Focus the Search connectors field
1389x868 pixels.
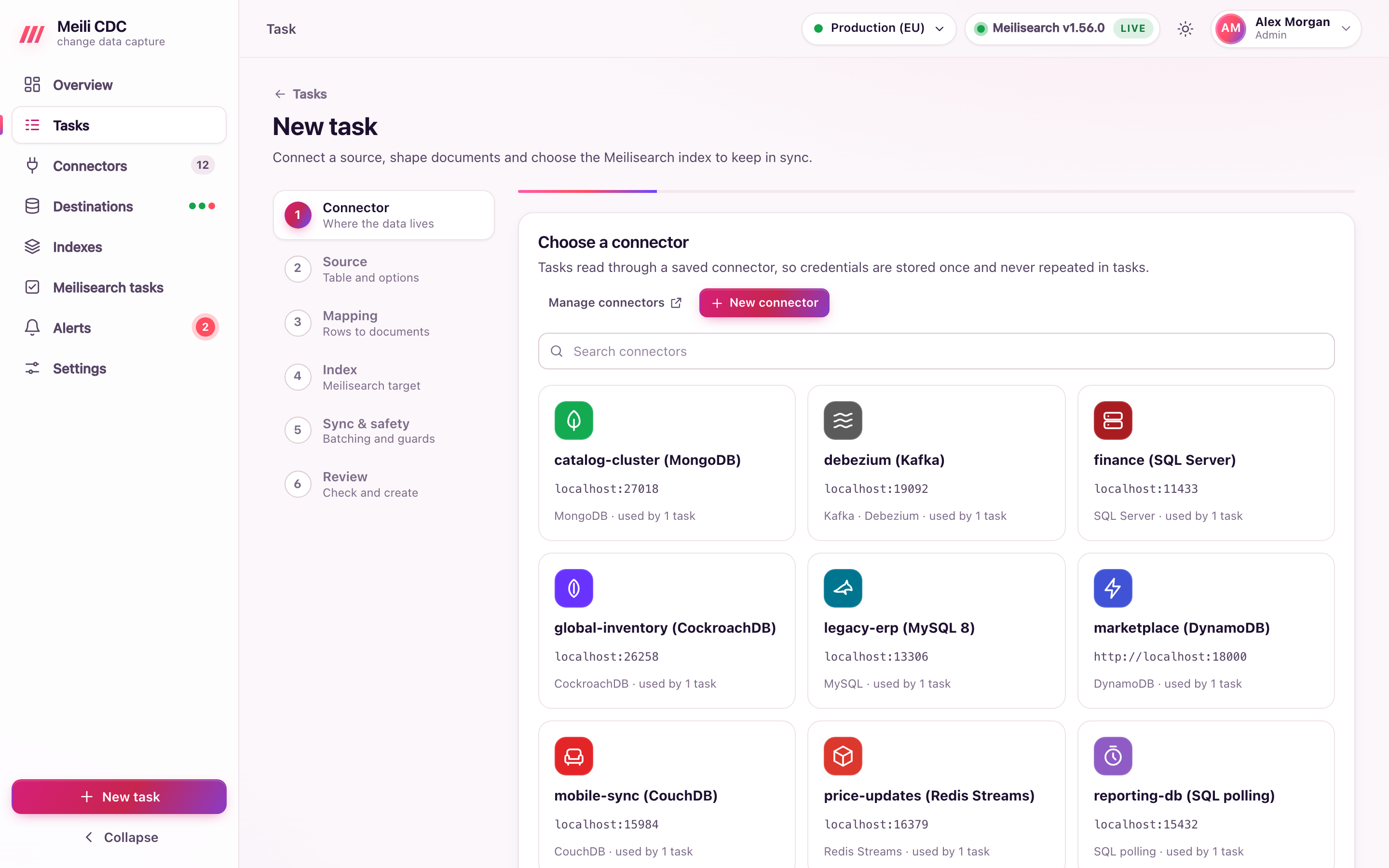(x=936, y=351)
